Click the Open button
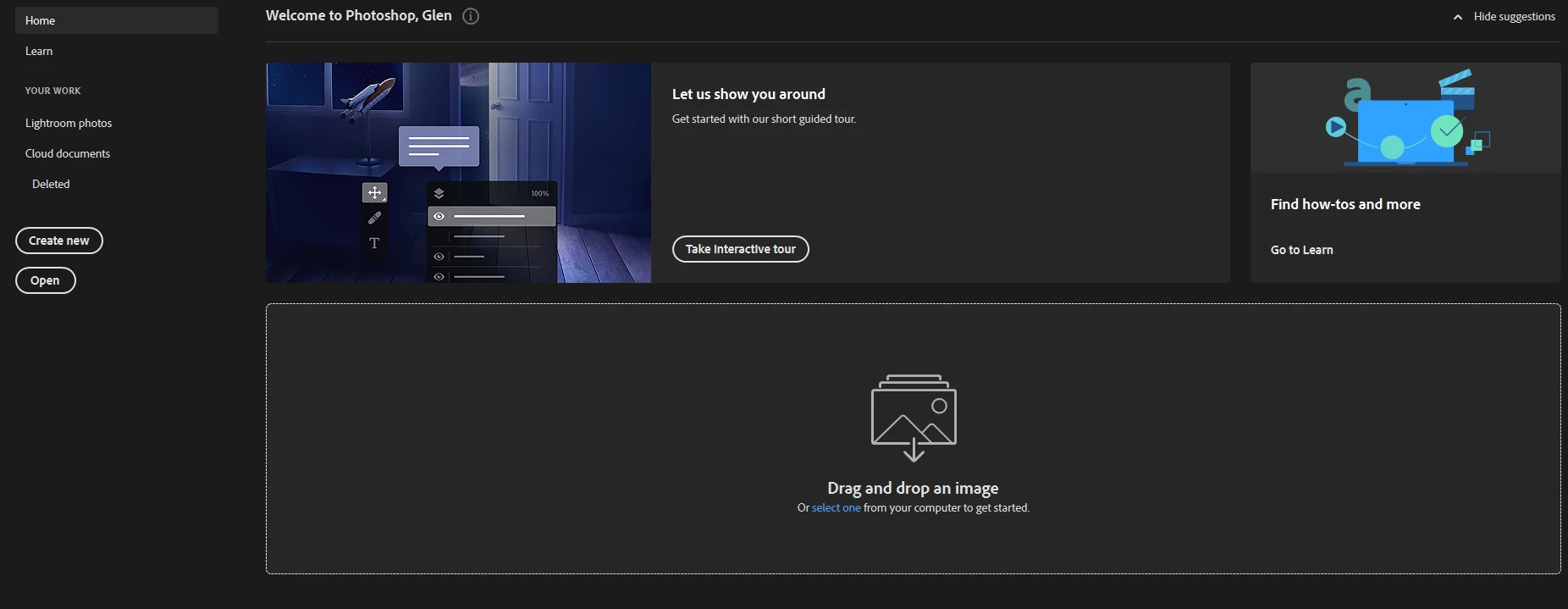1568x609 pixels. pos(46,280)
